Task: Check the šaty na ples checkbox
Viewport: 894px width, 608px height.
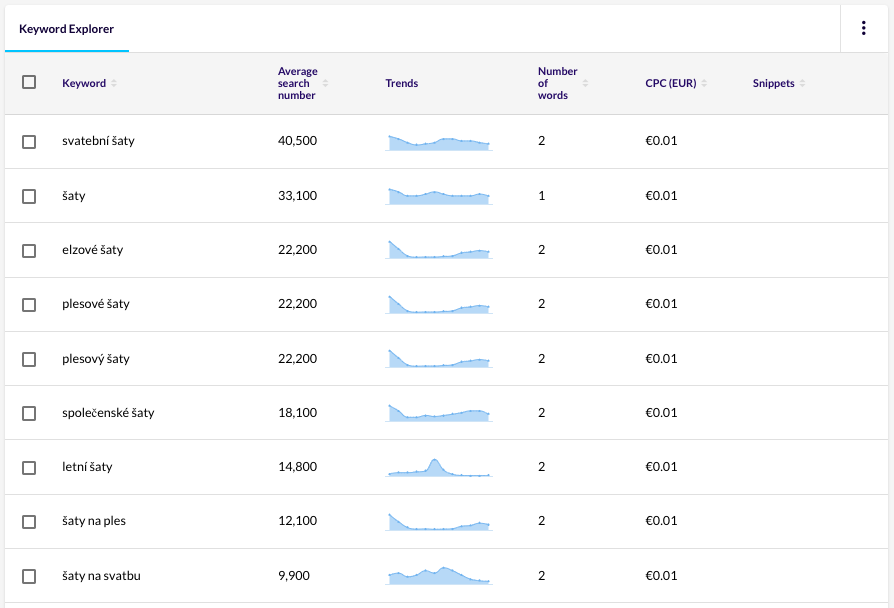Action: click(x=29, y=522)
